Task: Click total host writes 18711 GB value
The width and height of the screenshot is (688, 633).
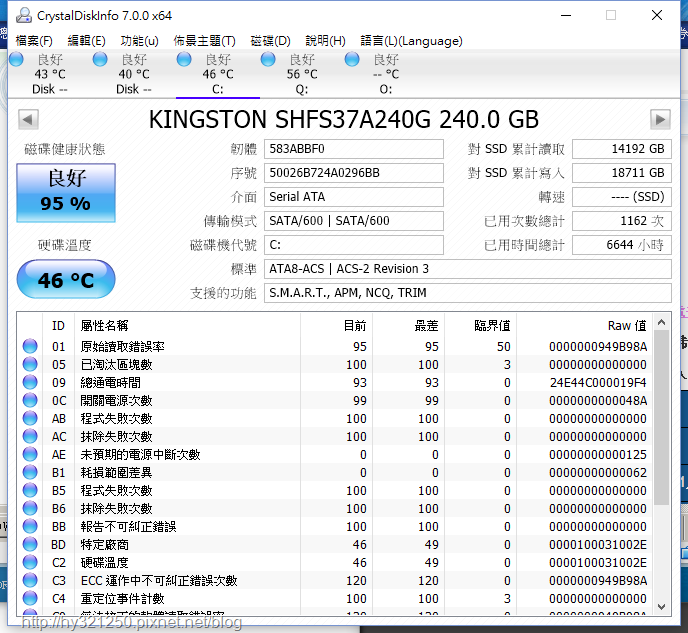Action: pos(622,173)
